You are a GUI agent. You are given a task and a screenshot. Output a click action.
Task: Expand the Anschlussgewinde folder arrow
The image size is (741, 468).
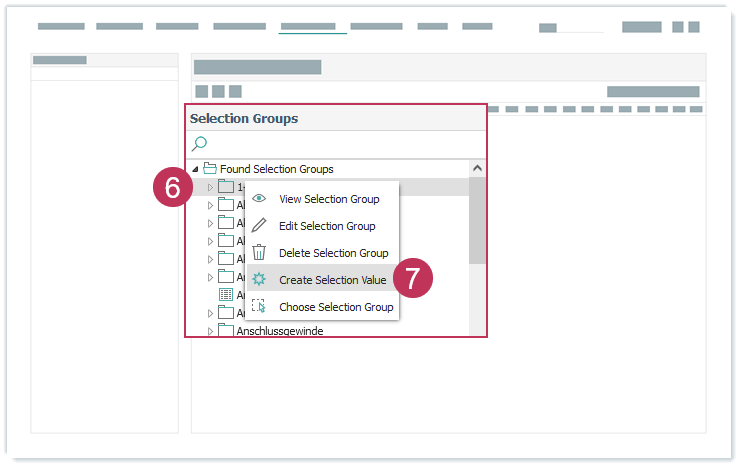click(210, 331)
